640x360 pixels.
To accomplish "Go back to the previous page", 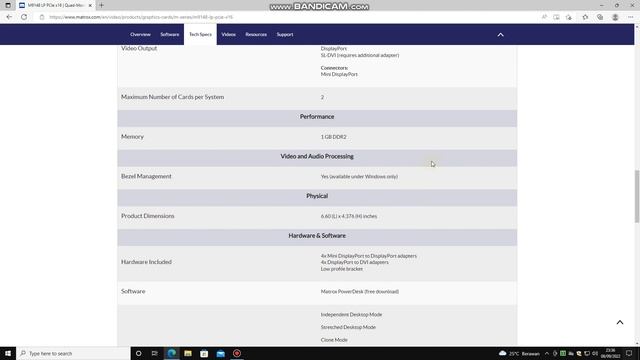I will pyautogui.click(x=9, y=17).
